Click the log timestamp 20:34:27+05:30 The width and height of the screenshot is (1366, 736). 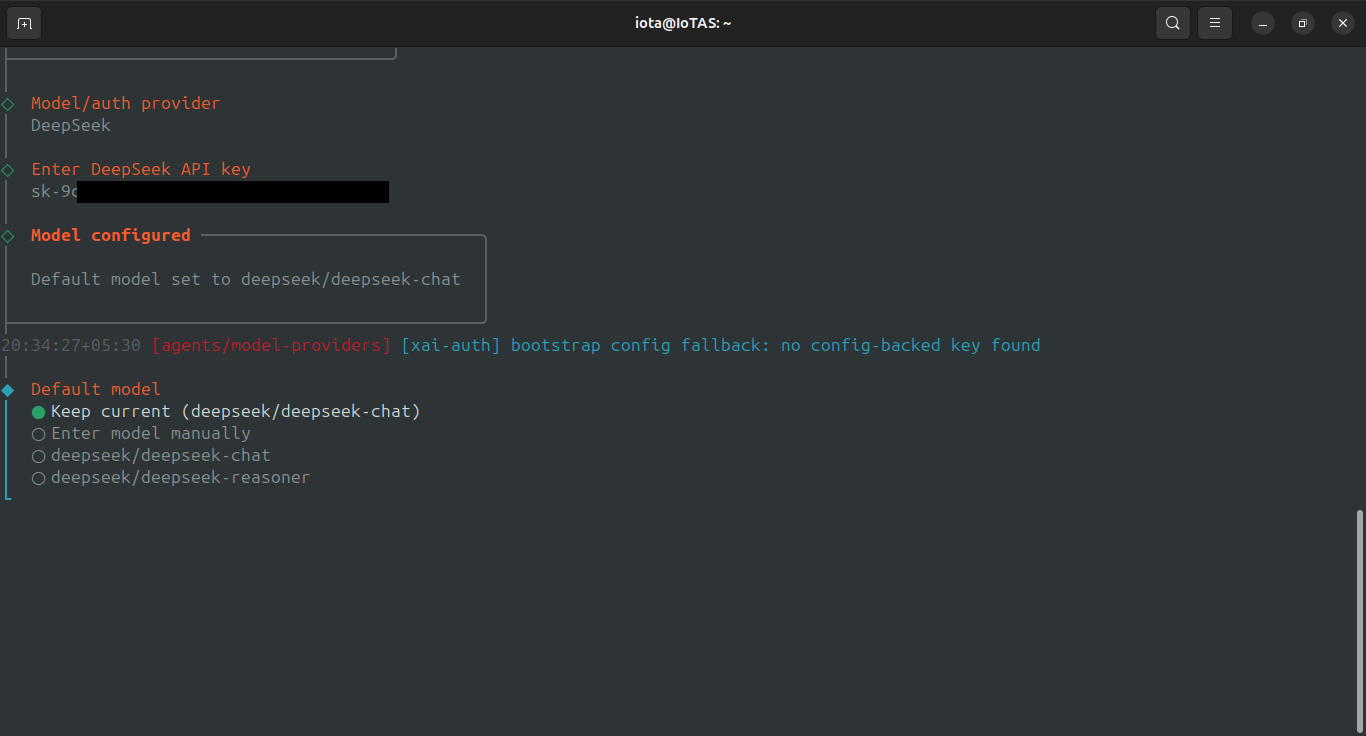coord(70,345)
